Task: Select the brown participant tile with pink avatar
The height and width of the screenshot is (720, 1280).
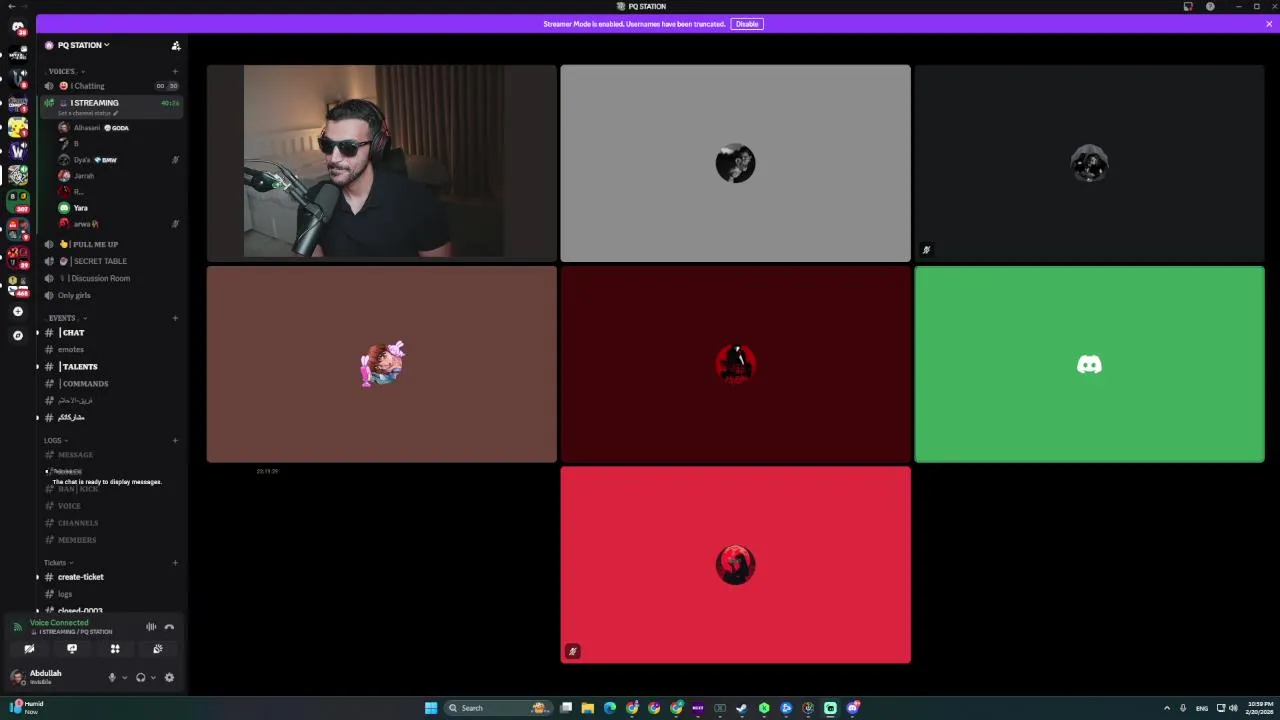Action: 381,365
